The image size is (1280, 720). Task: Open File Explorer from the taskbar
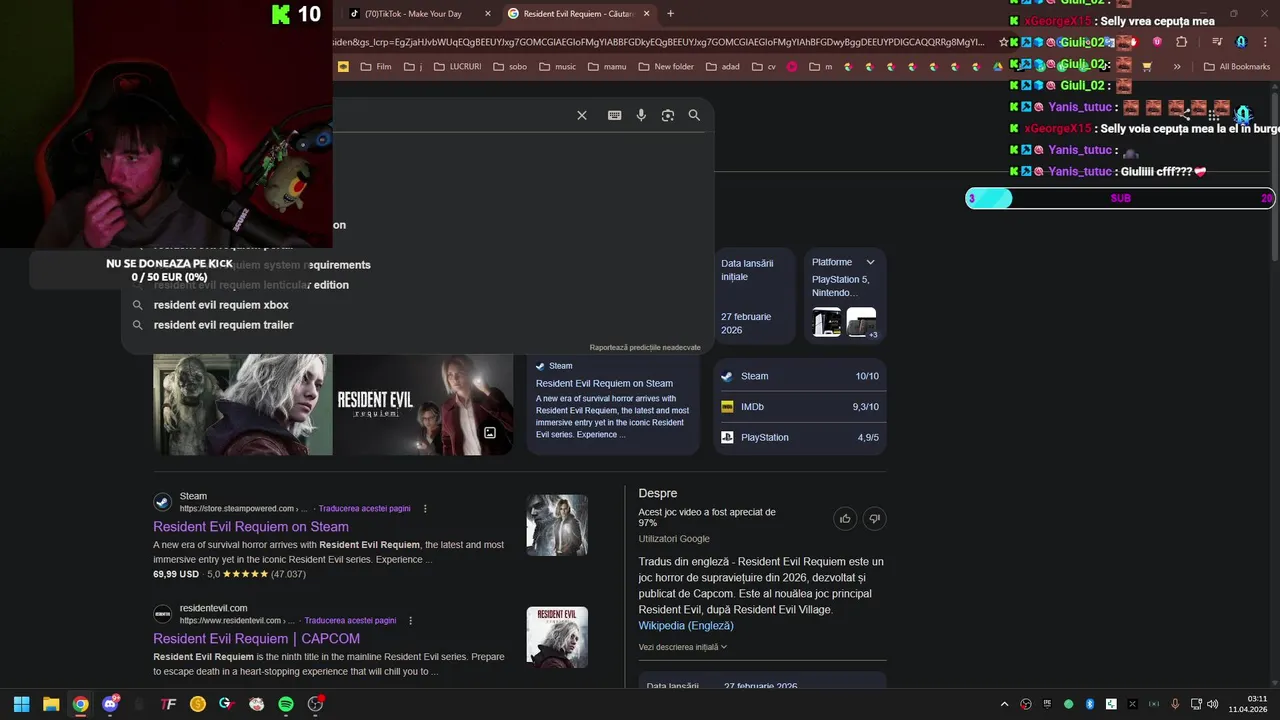click(51, 704)
